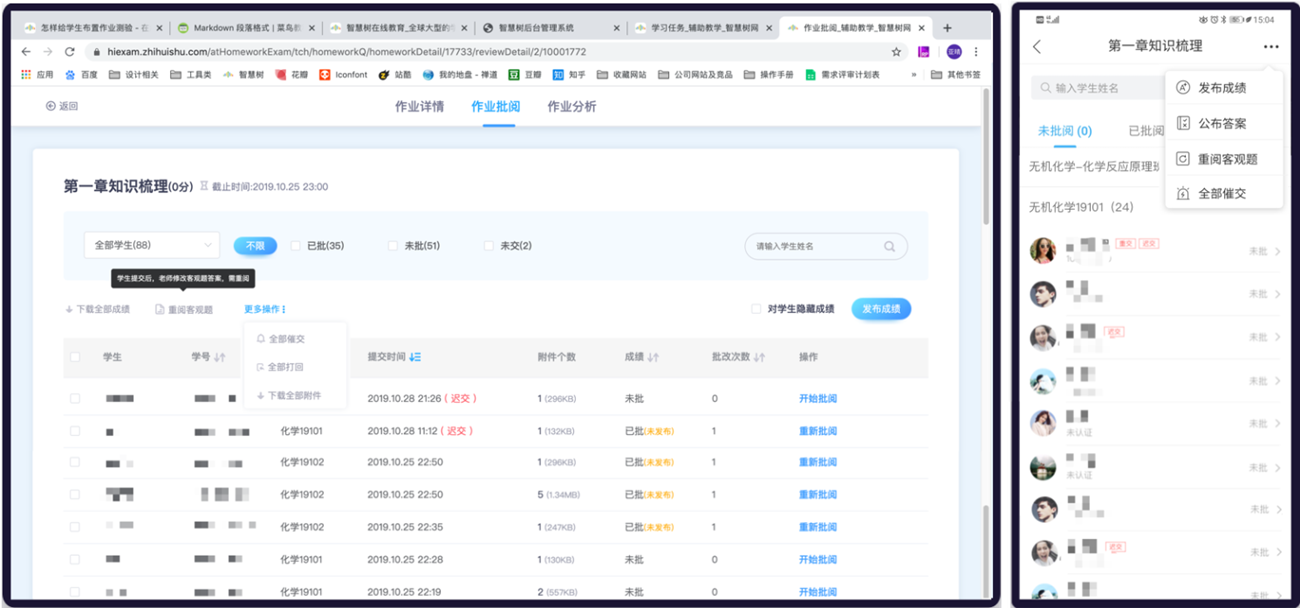Open the three-dot more menu on the phone
1300x608 pixels.
pos(1271,46)
